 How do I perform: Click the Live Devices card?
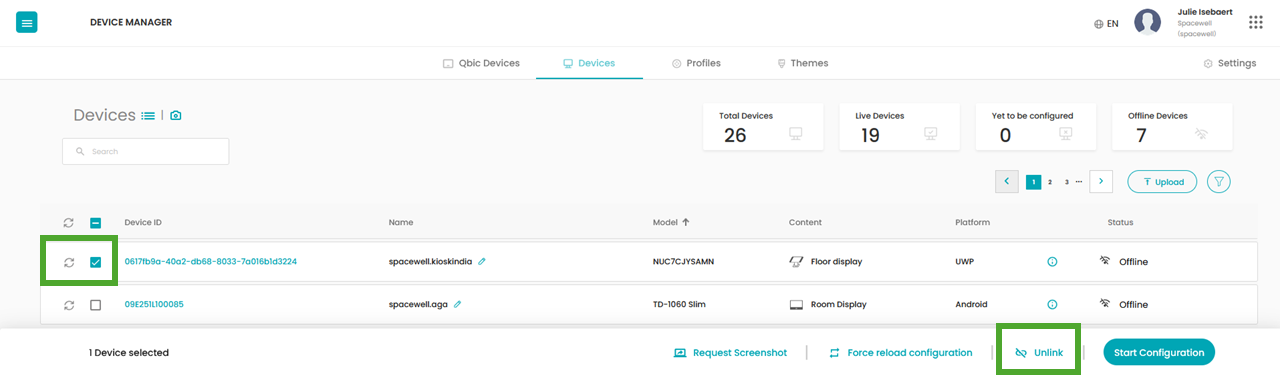tap(899, 127)
